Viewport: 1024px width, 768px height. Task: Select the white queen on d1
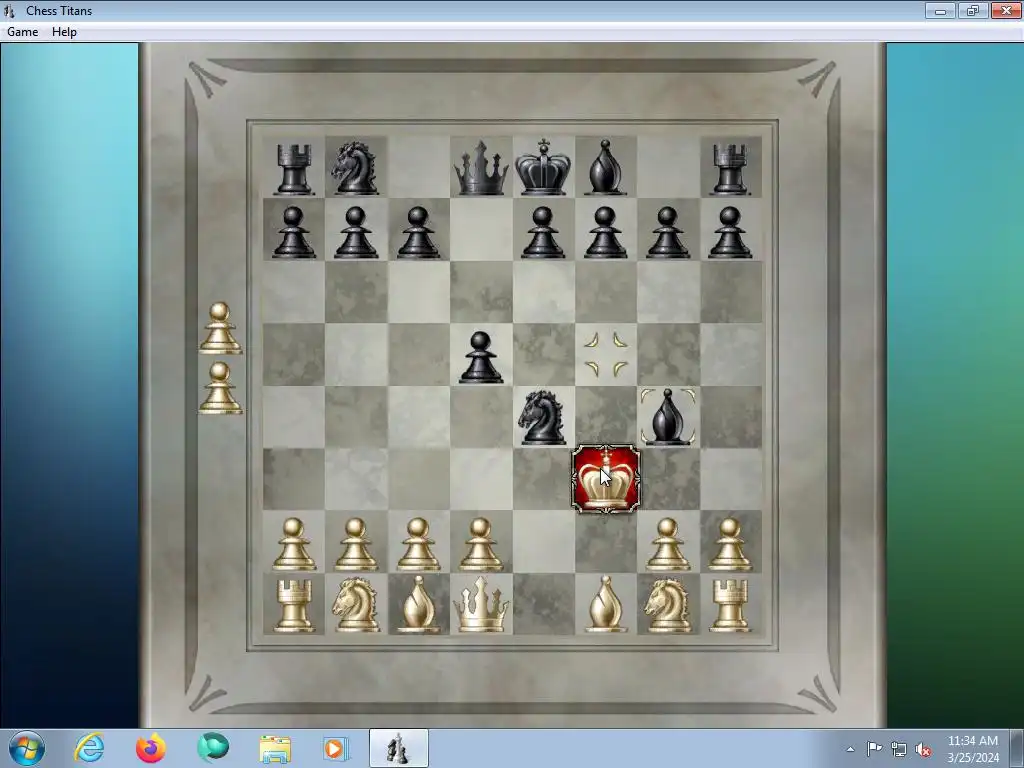point(481,605)
